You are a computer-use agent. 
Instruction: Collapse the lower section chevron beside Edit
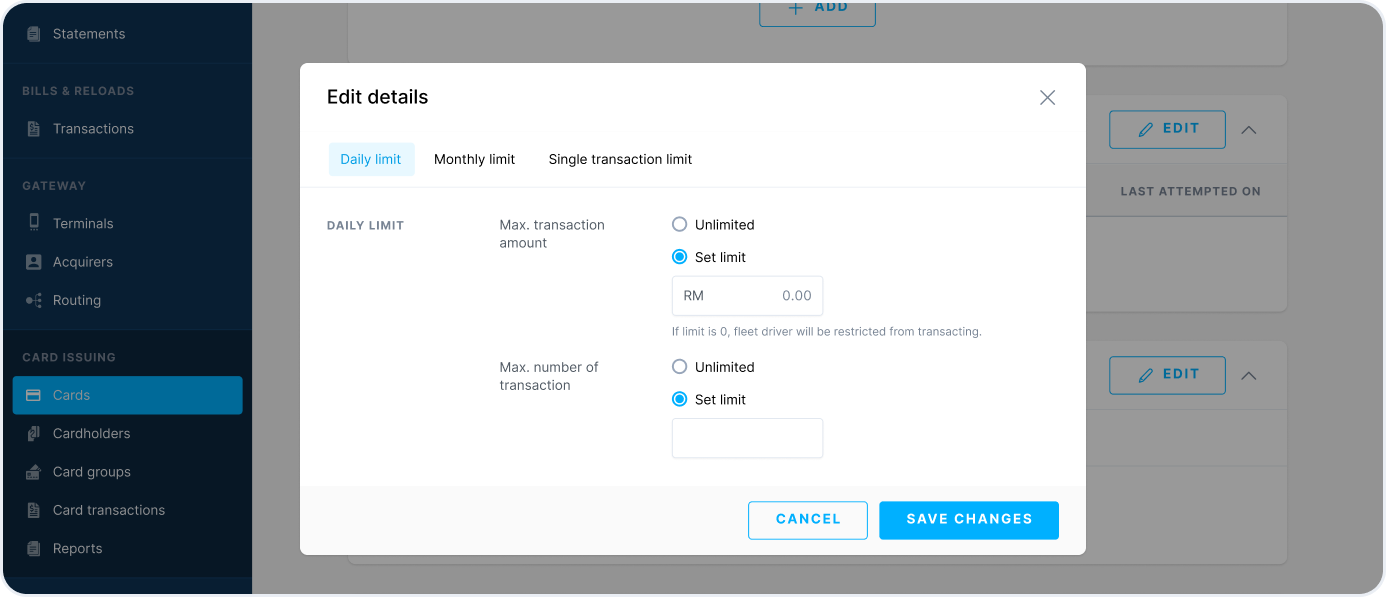tap(1249, 376)
